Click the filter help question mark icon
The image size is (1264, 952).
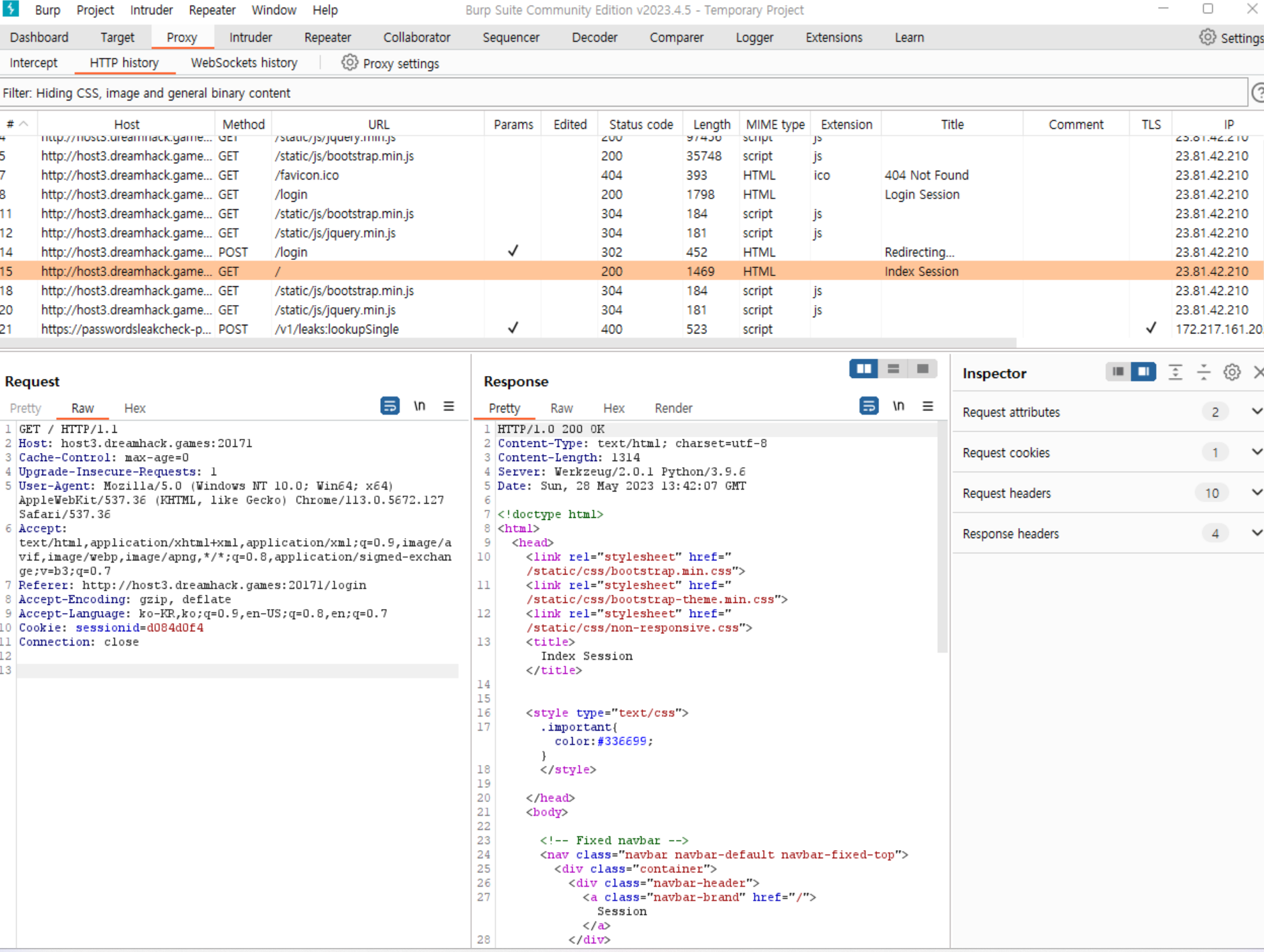point(1257,92)
